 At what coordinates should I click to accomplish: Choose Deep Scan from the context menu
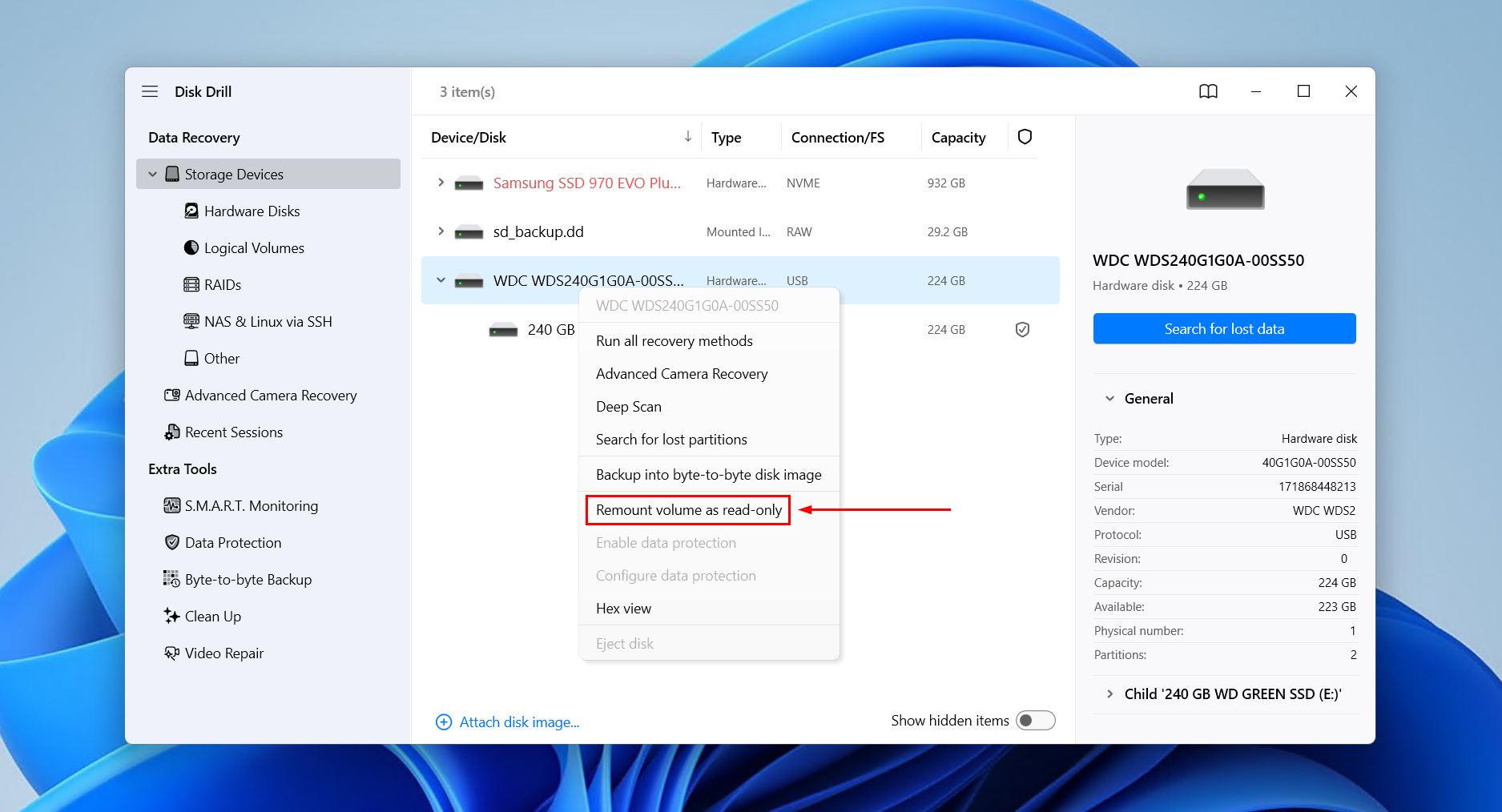[x=628, y=406]
